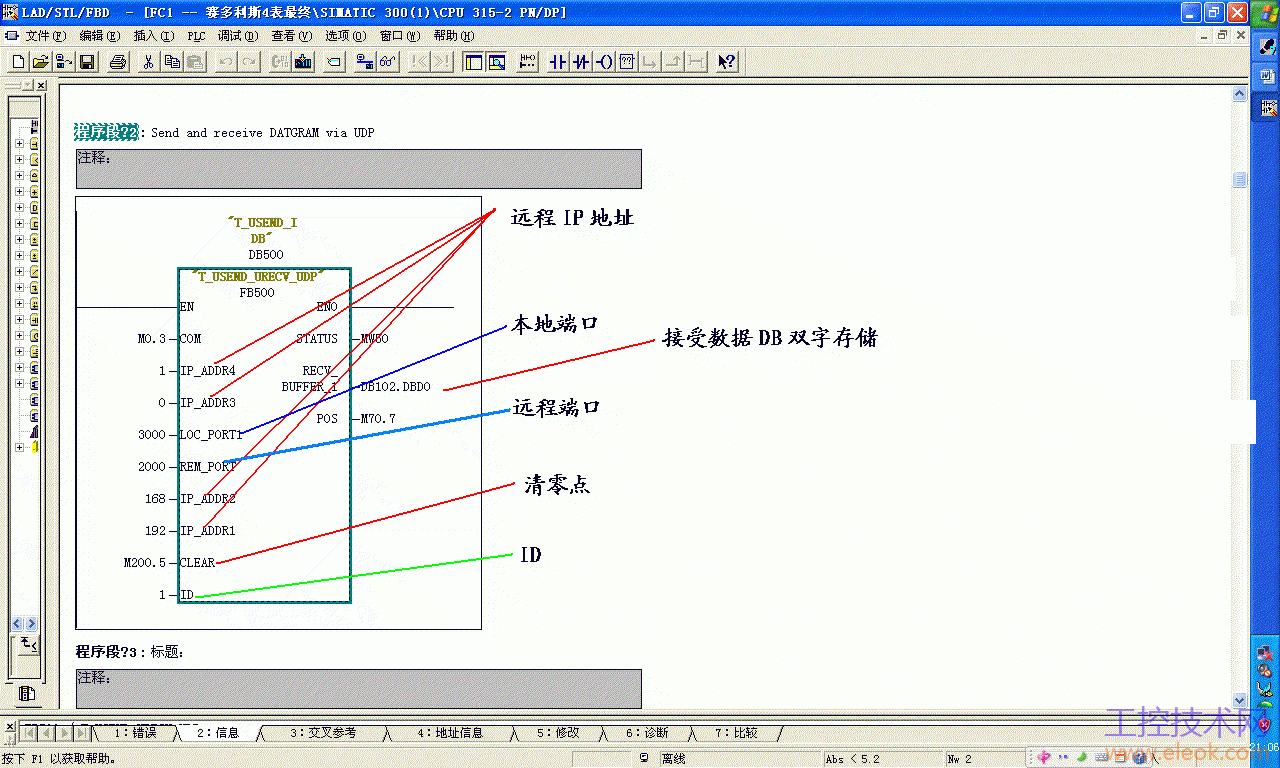
Task: Create a new block with New icon
Action: coord(18,62)
